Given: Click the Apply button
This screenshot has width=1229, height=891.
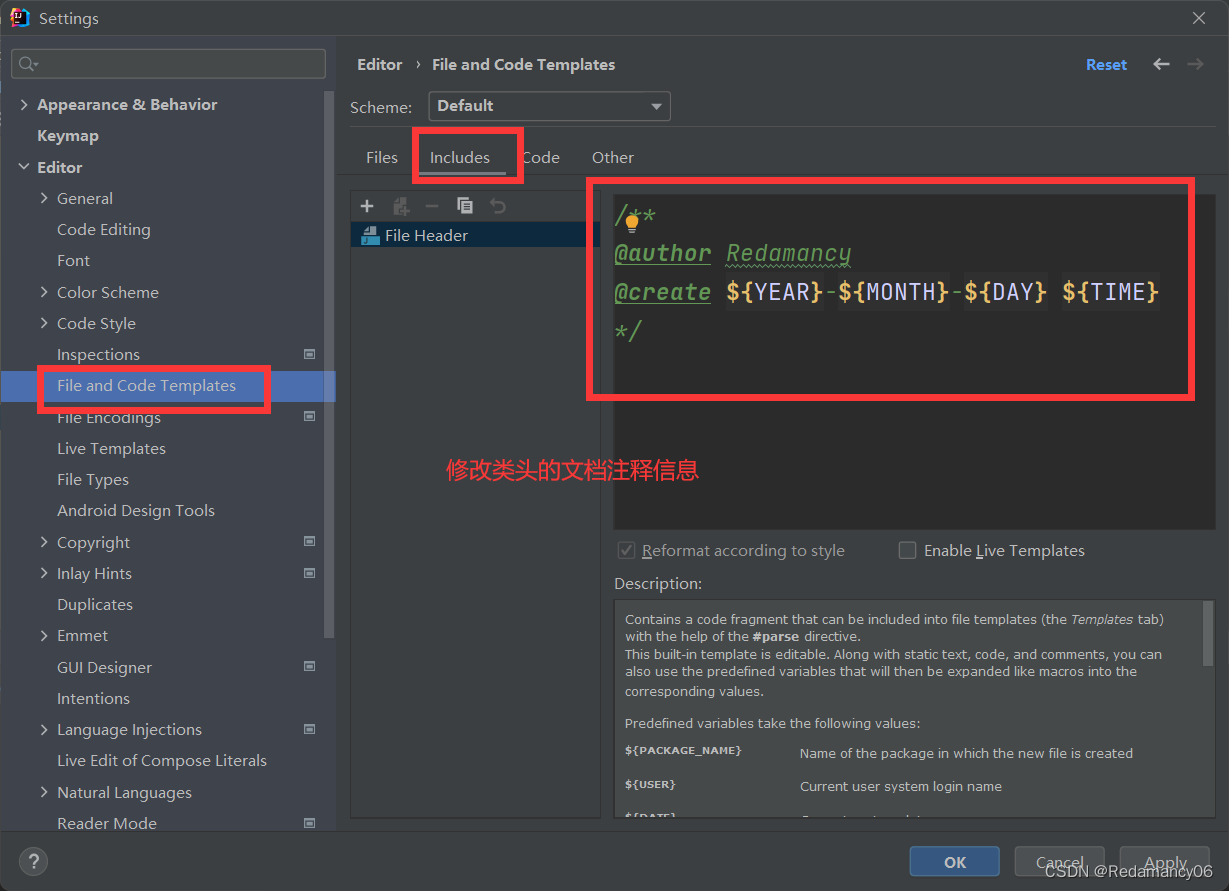Looking at the screenshot, I should [1165, 862].
